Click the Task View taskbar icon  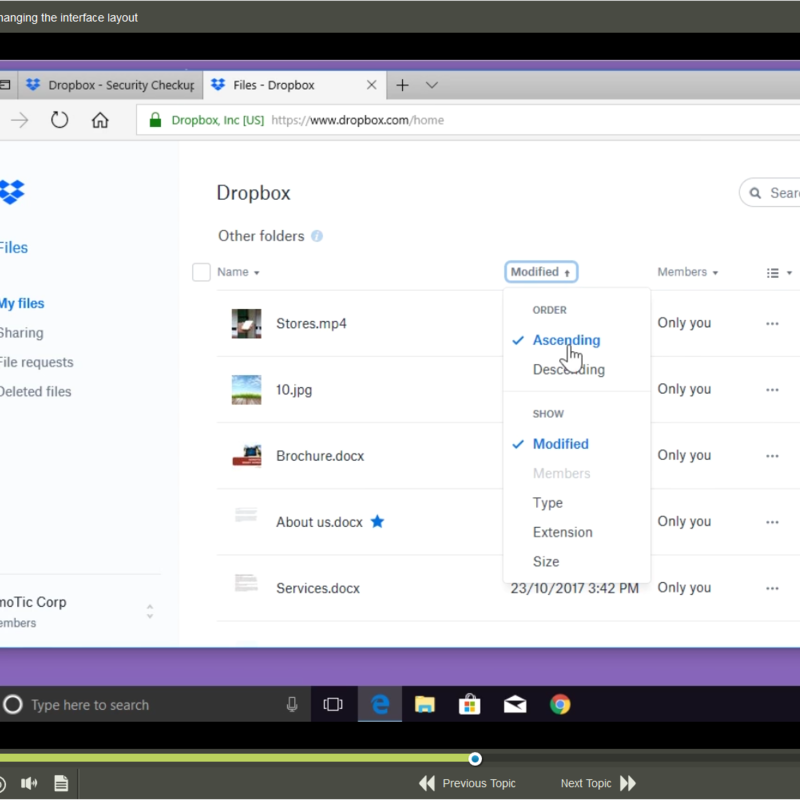coord(333,705)
